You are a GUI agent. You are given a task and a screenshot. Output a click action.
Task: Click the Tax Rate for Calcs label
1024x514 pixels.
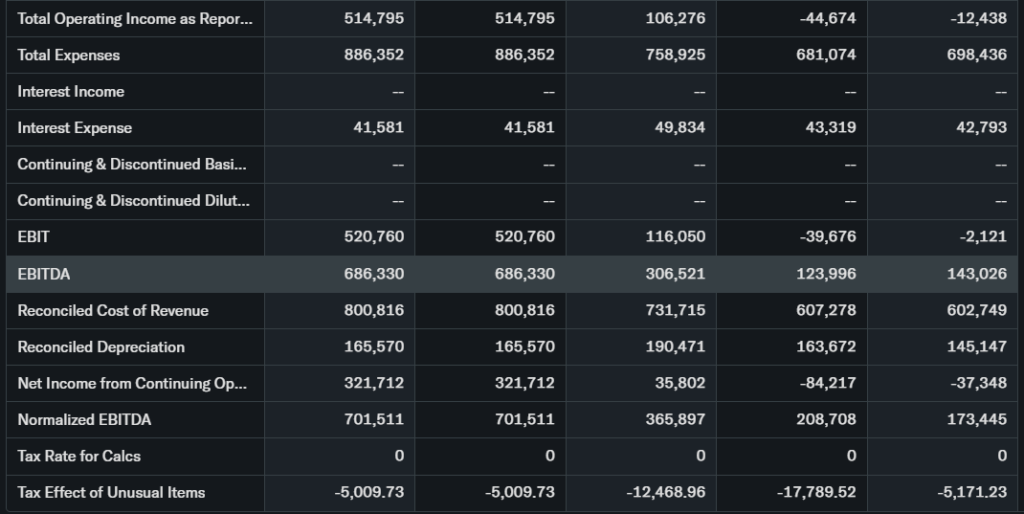[x=79, y=456]
